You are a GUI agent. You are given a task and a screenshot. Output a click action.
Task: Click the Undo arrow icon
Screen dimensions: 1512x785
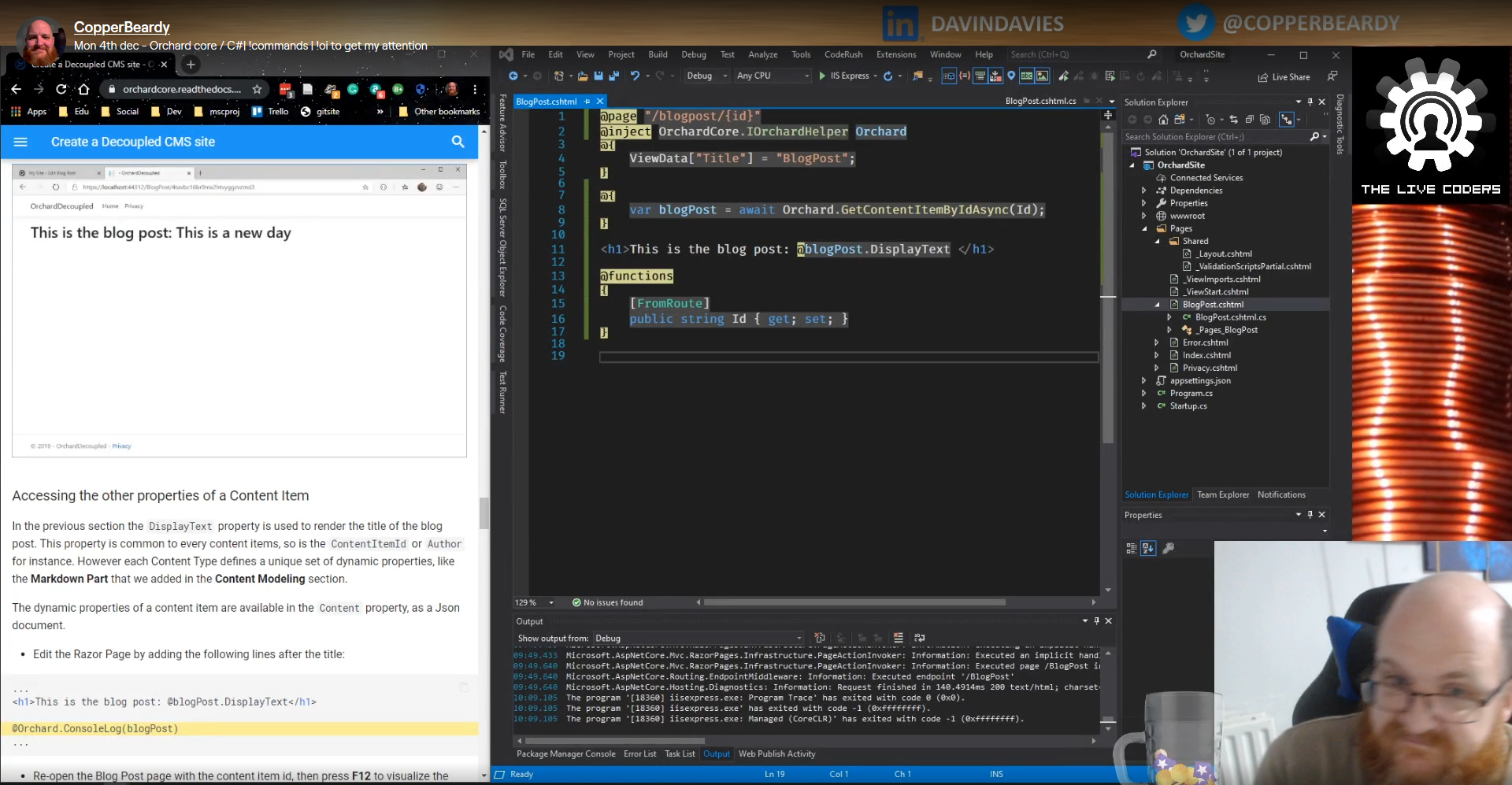[634, 76]
